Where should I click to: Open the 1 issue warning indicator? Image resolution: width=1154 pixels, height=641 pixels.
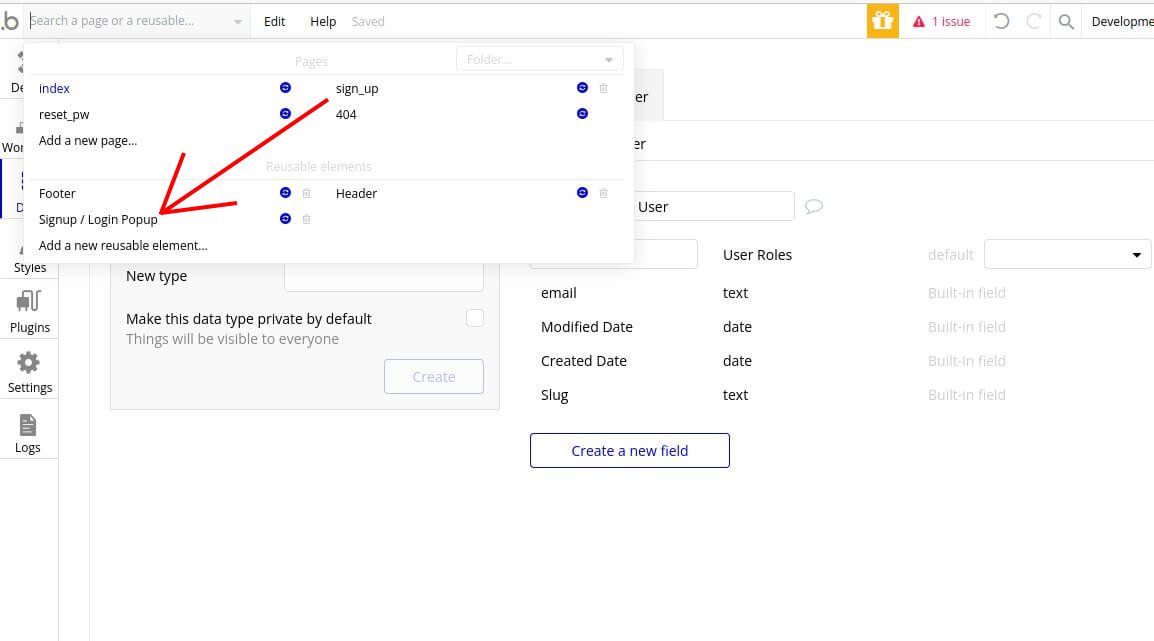pos(941,21)
